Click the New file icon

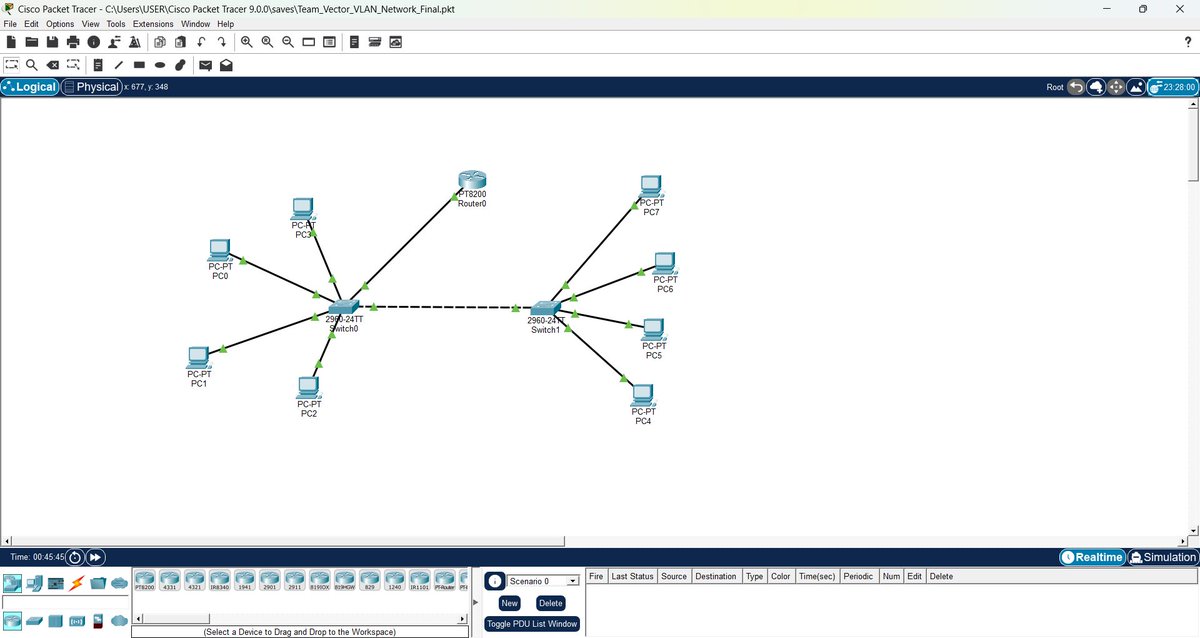11,42
